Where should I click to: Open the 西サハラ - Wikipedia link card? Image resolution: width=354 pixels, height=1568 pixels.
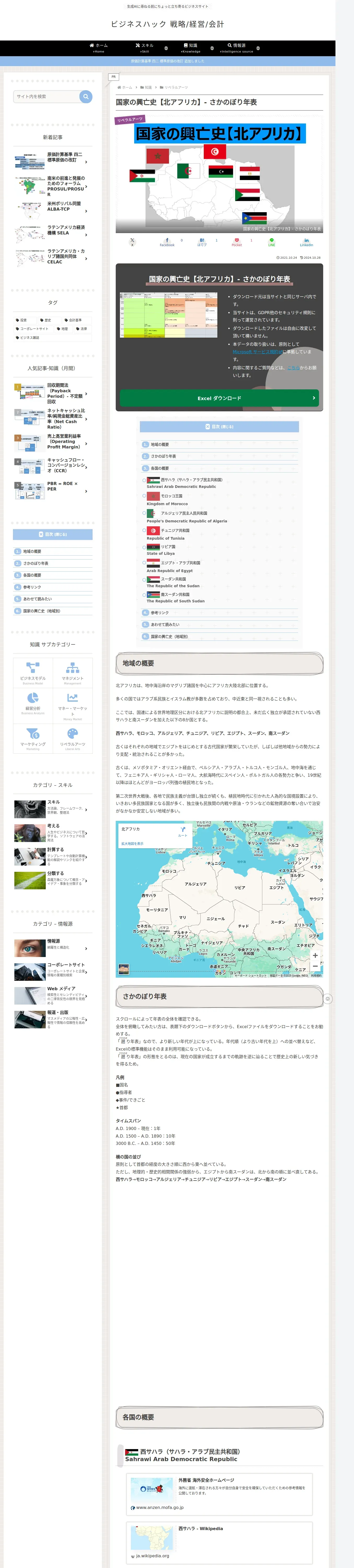219,1543
